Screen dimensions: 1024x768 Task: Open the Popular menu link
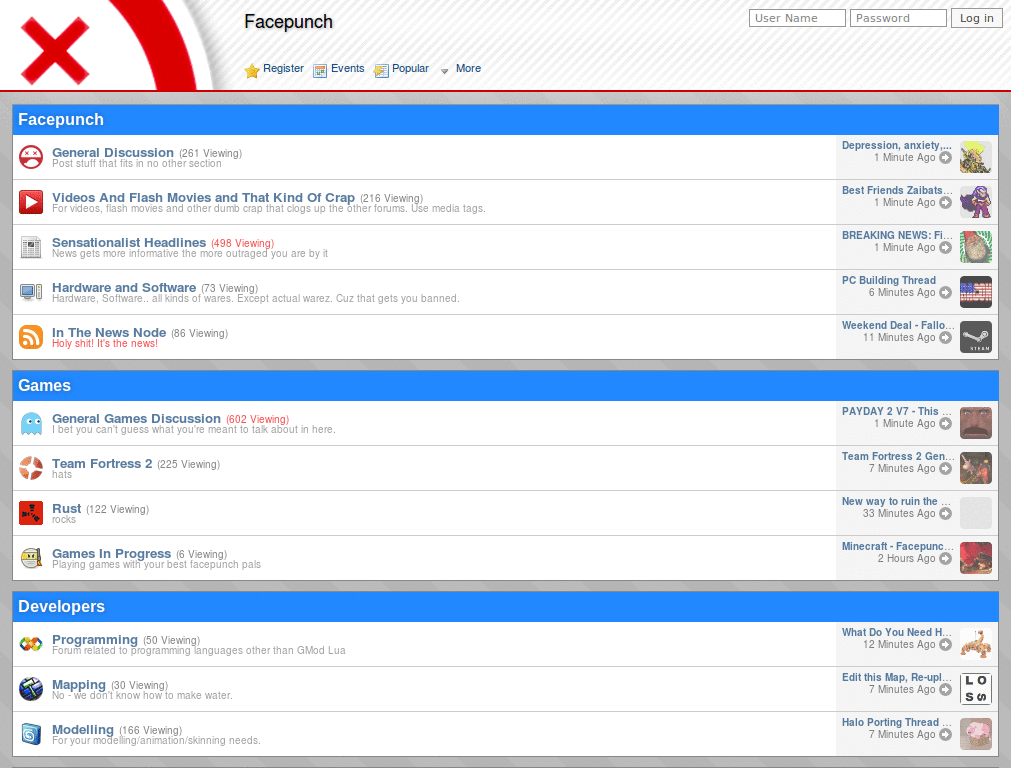tap(410, 68)
